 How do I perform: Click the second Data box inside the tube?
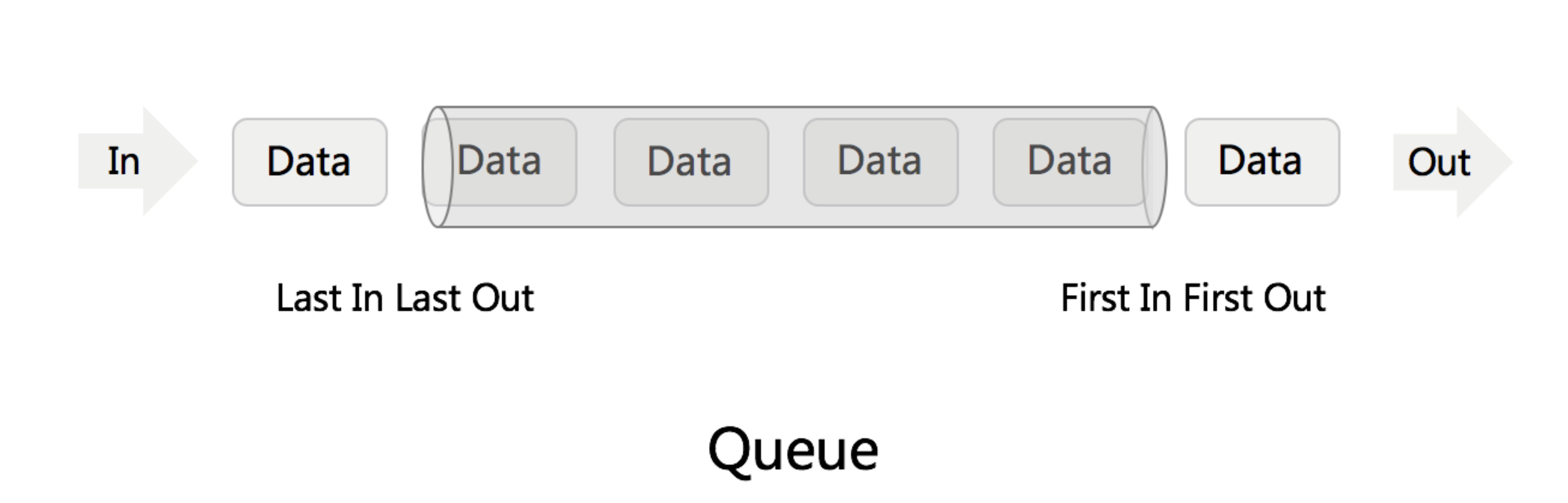point(691,162)
